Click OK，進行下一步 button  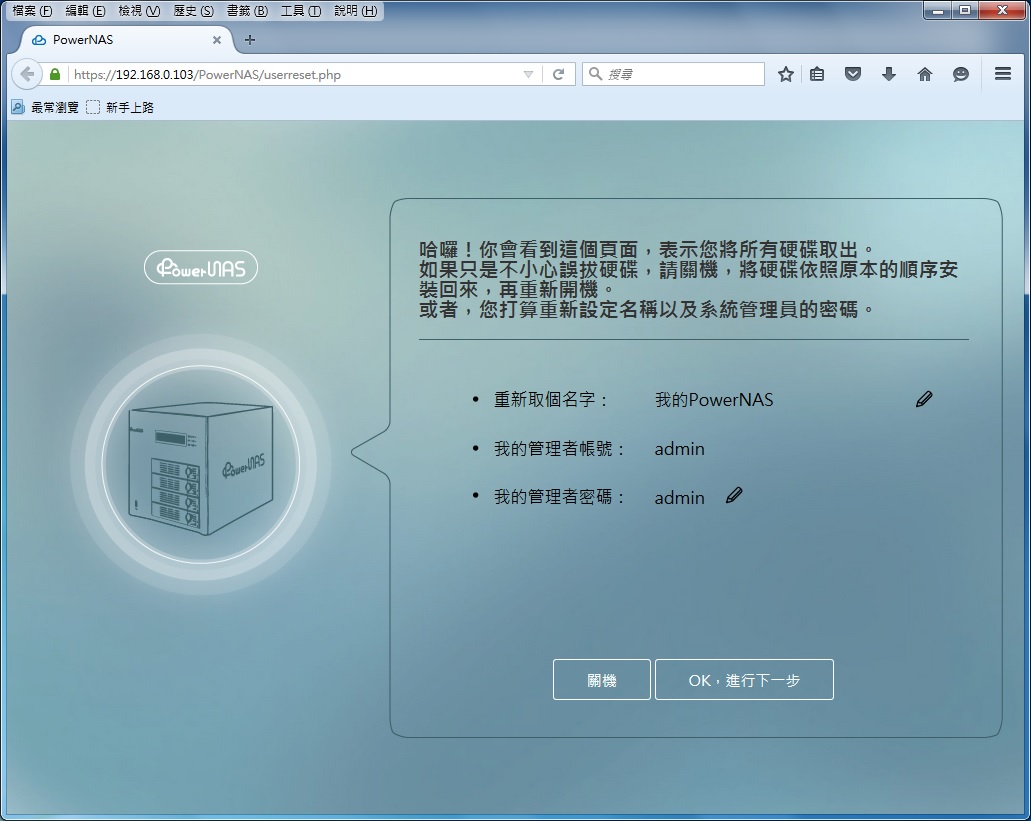click(x=744, y=680)
